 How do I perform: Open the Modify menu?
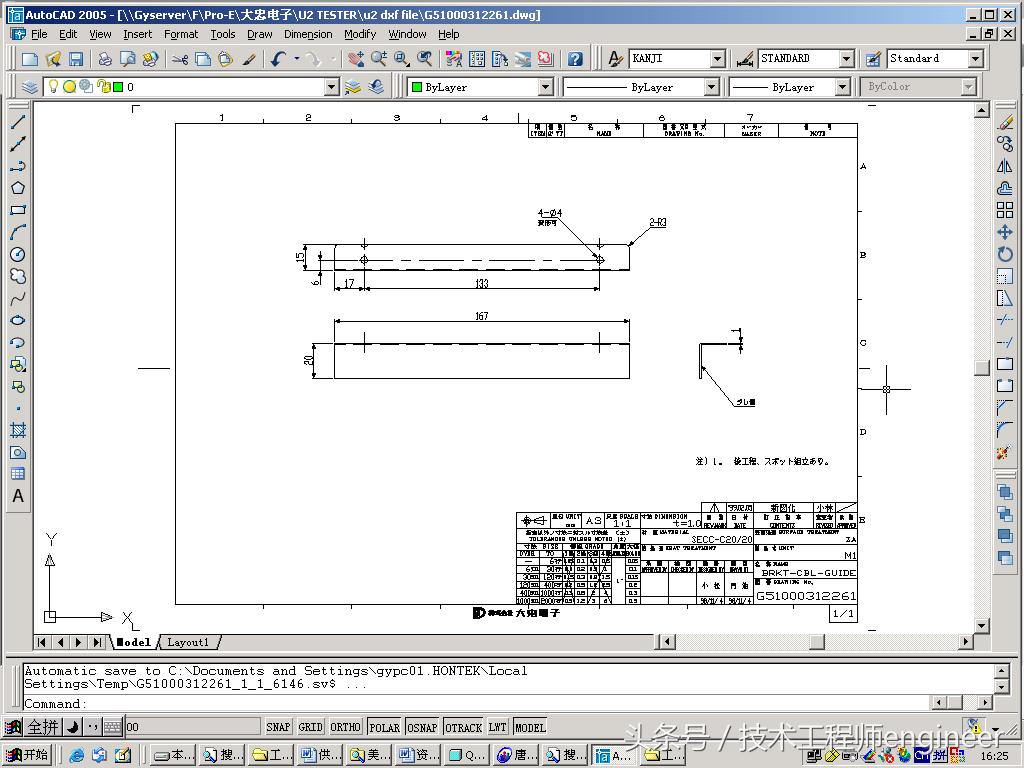[x=360, y=34]
